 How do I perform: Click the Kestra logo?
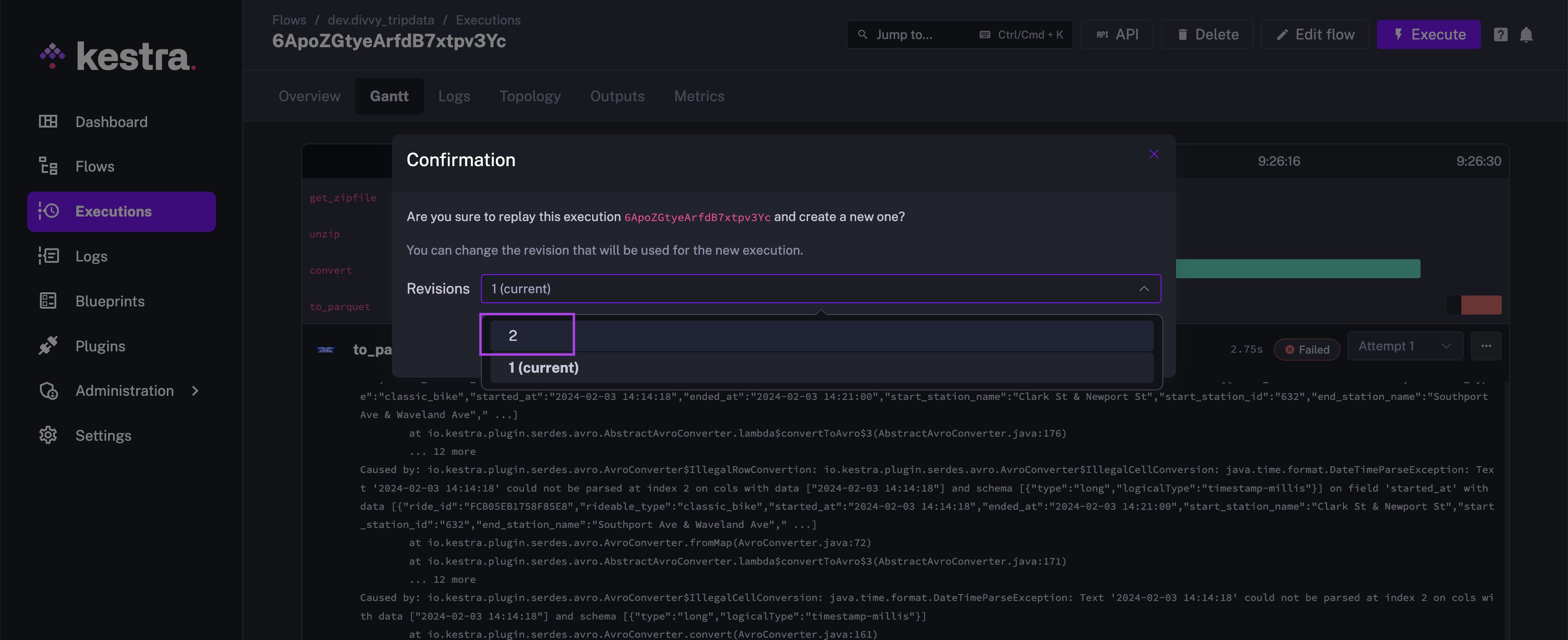pos(118,57)
